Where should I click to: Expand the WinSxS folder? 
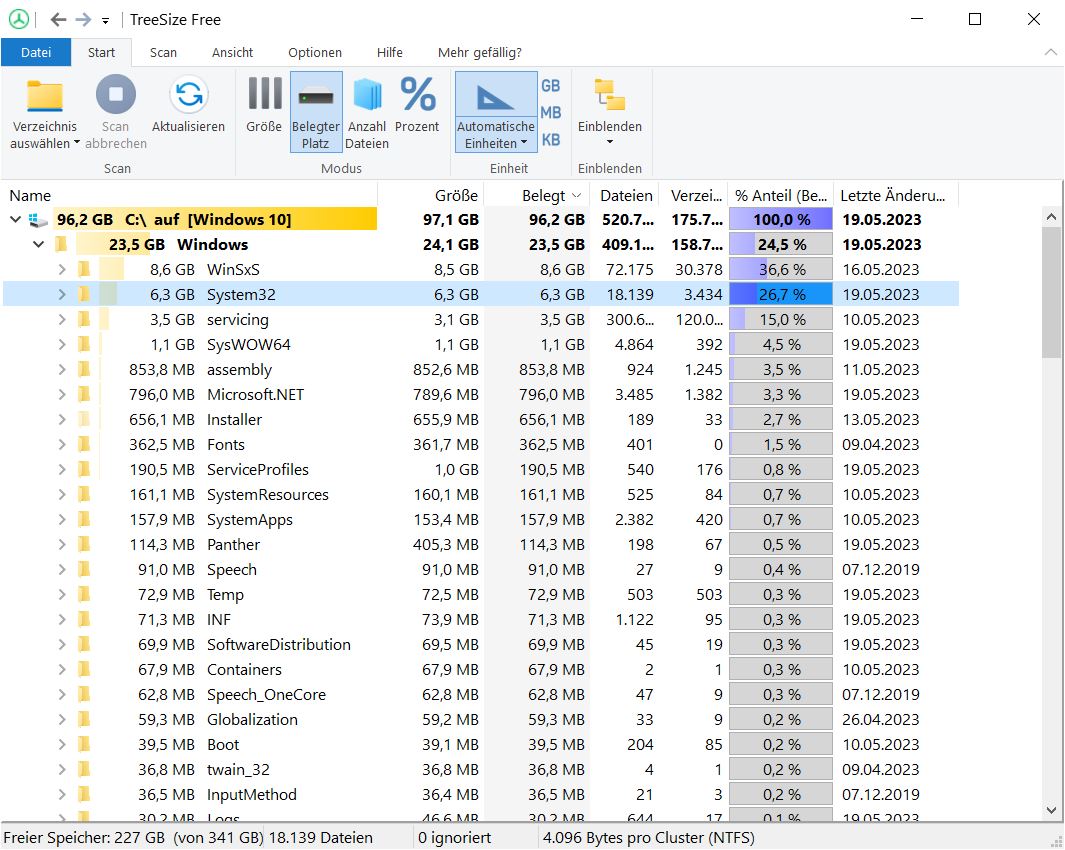pyautogui.click(x=62, y=270)
